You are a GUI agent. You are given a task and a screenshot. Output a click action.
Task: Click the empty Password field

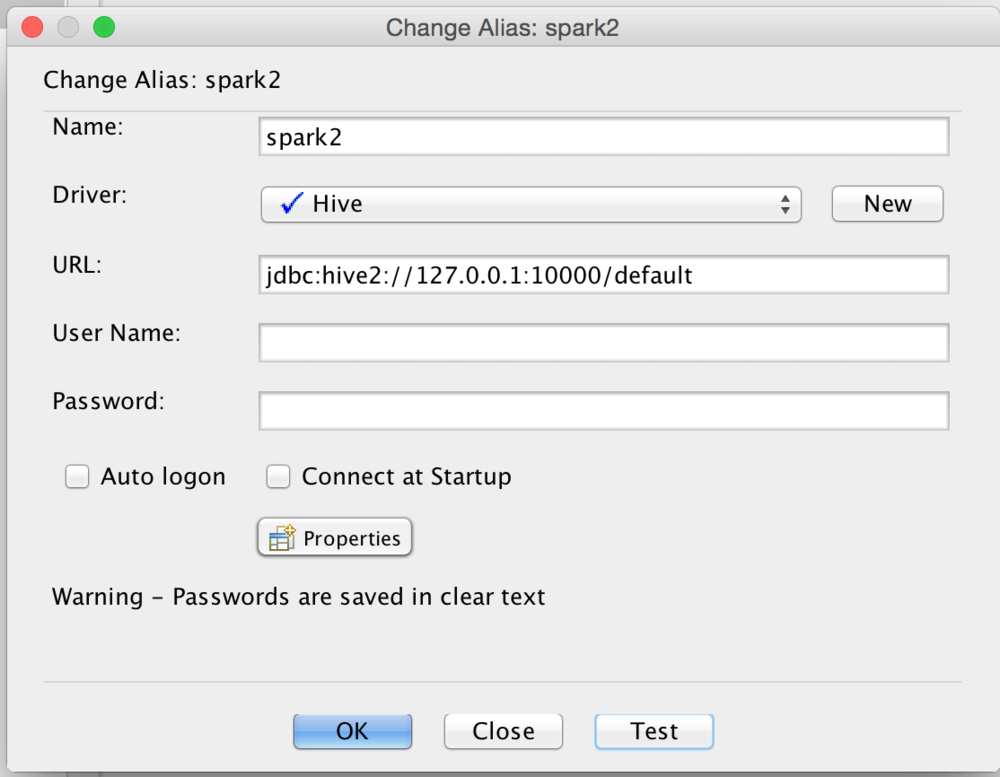tap(603, 411)
